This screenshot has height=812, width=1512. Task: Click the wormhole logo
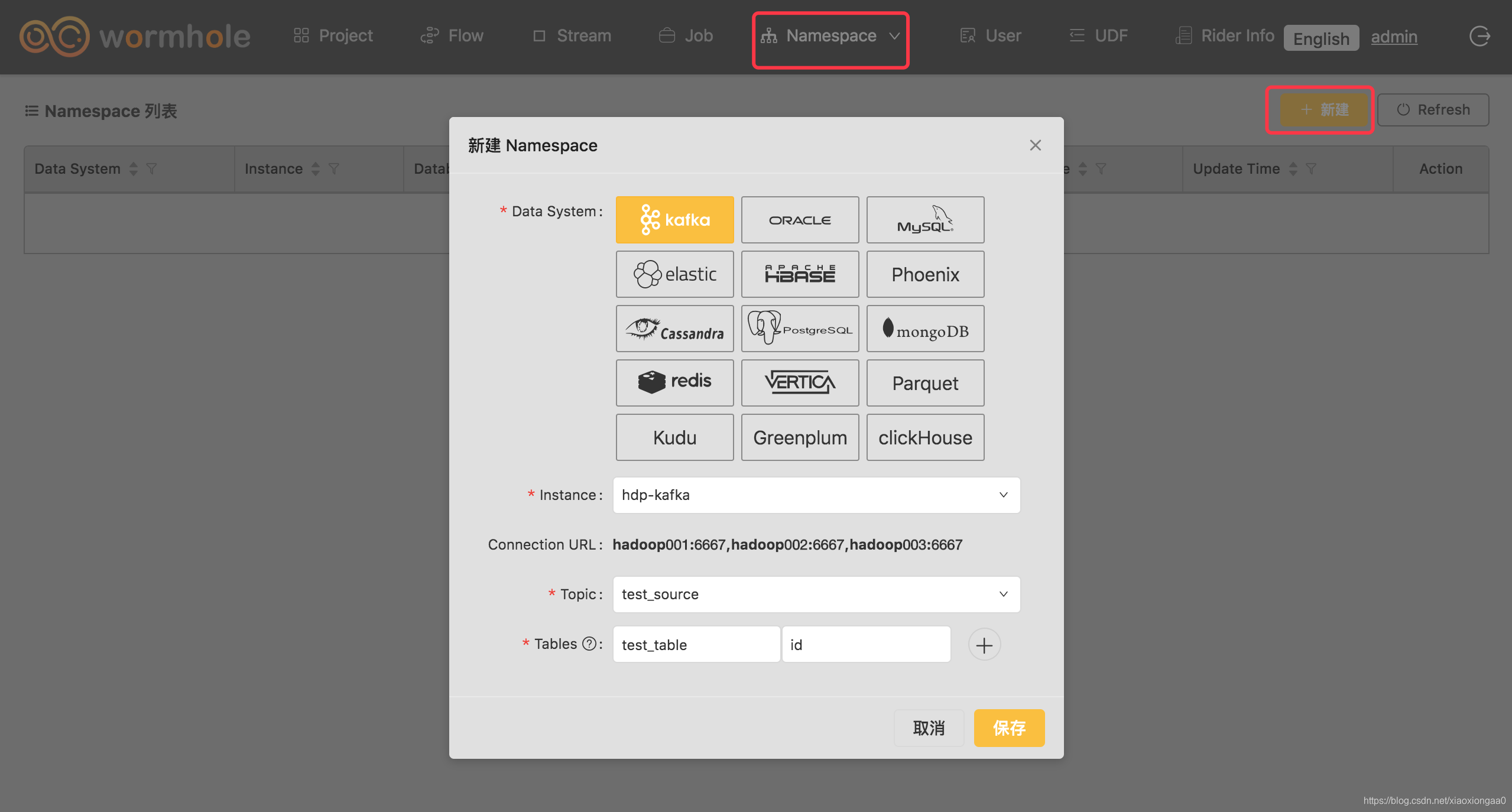click(x=135, y=36)
